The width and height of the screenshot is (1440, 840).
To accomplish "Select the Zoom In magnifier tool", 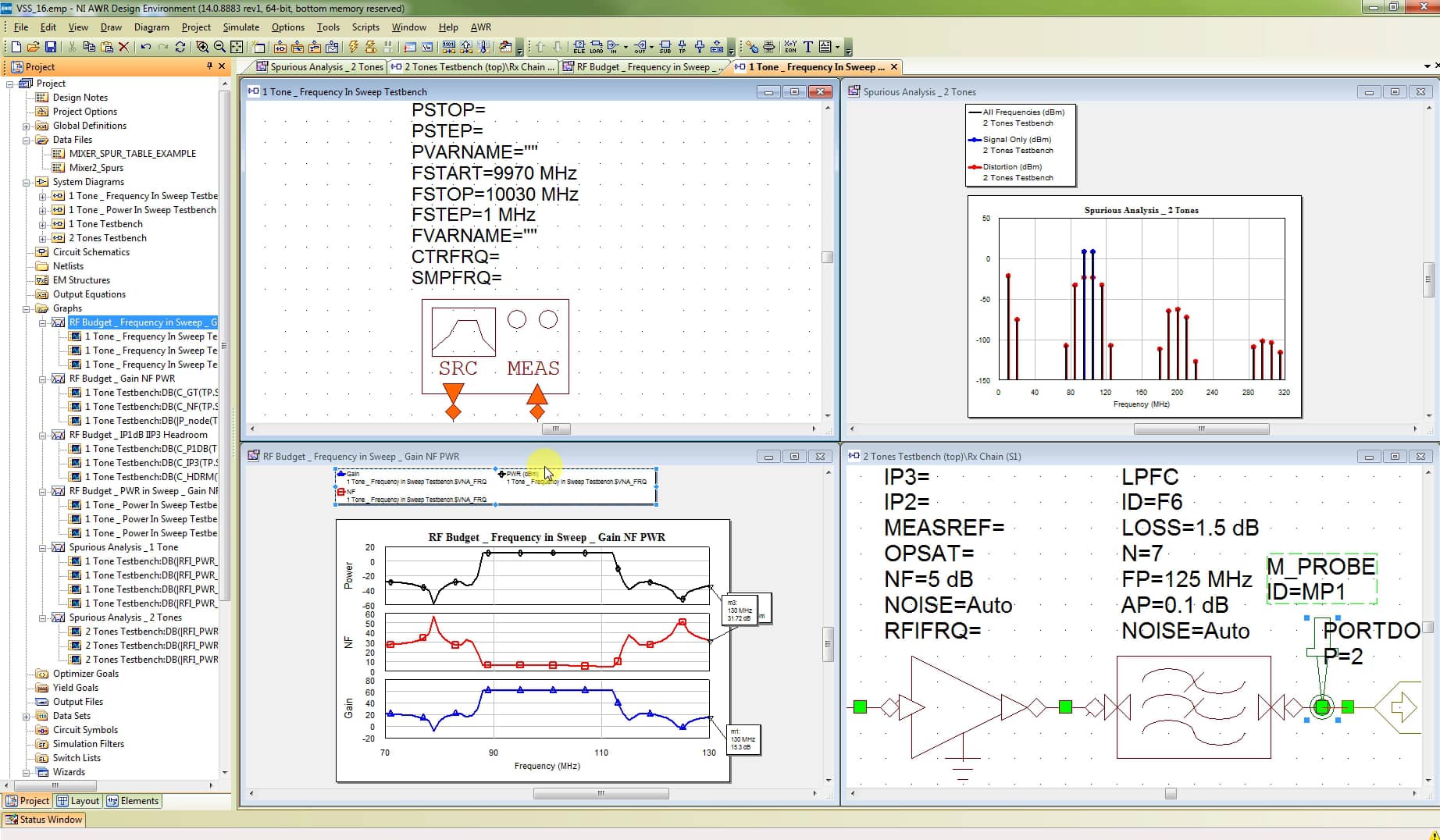I will coord(202,47).
